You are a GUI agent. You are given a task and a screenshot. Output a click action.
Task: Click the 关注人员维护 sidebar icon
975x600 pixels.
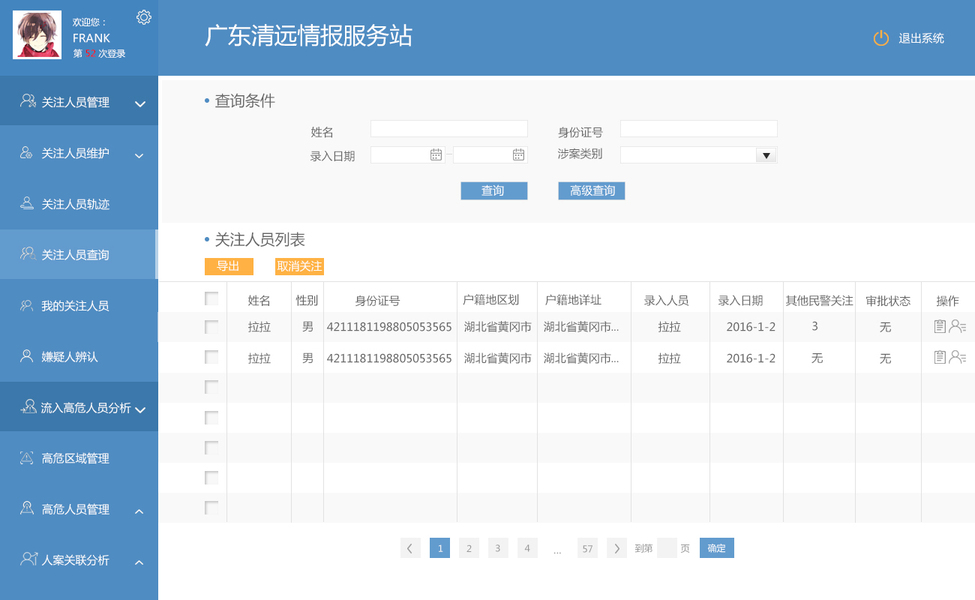(x=26, y=152)
